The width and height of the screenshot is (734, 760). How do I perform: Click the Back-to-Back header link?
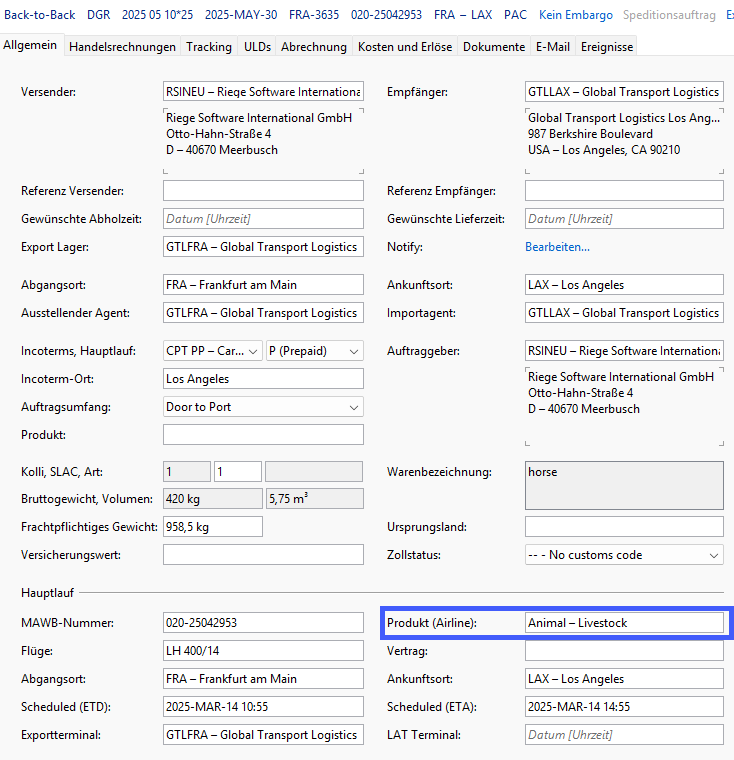(x=40, y=15)
